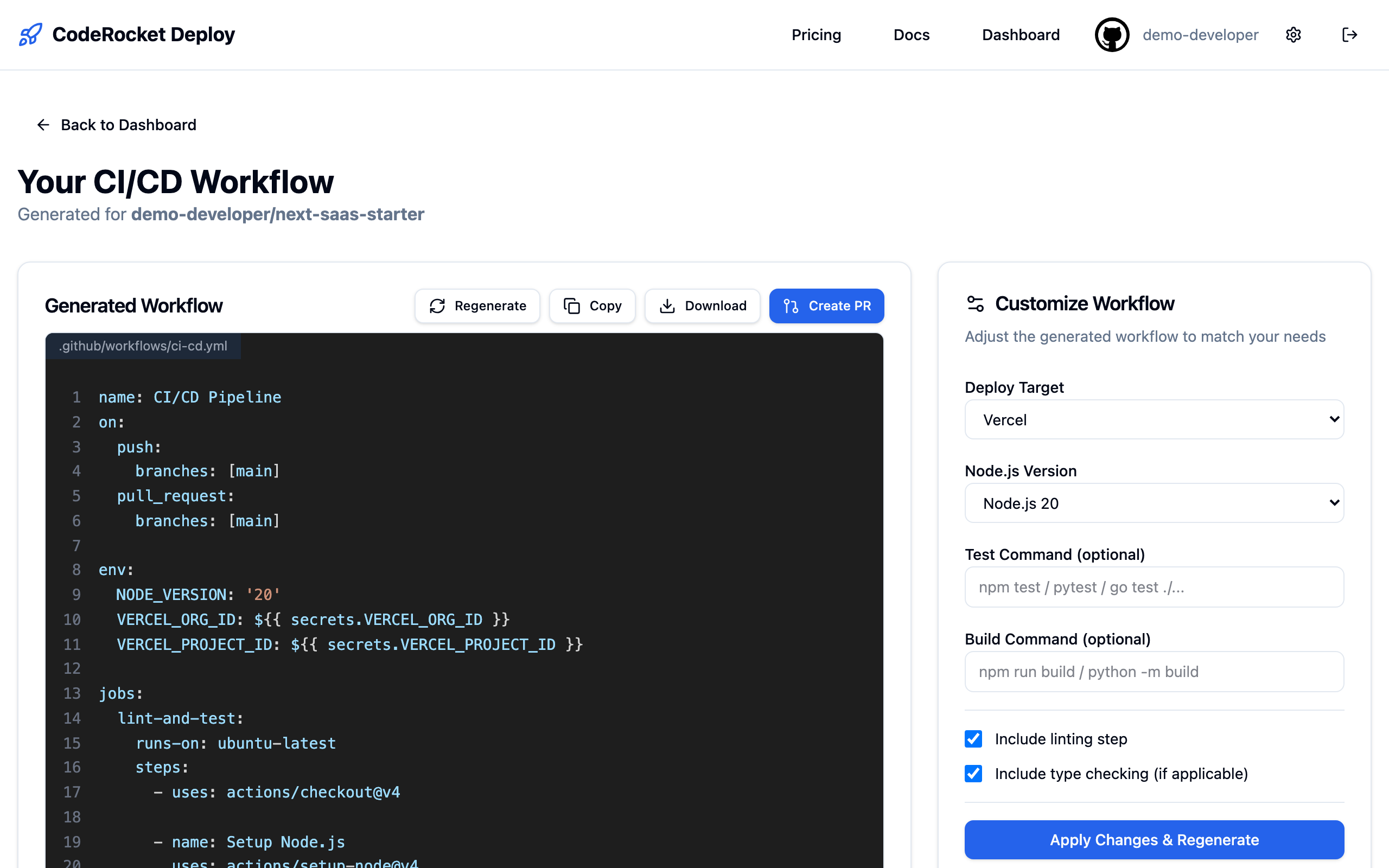Screen dimensions: 1389x868
Task: Click the GitHub avatar next to demo-developer
Action: 1112,34
